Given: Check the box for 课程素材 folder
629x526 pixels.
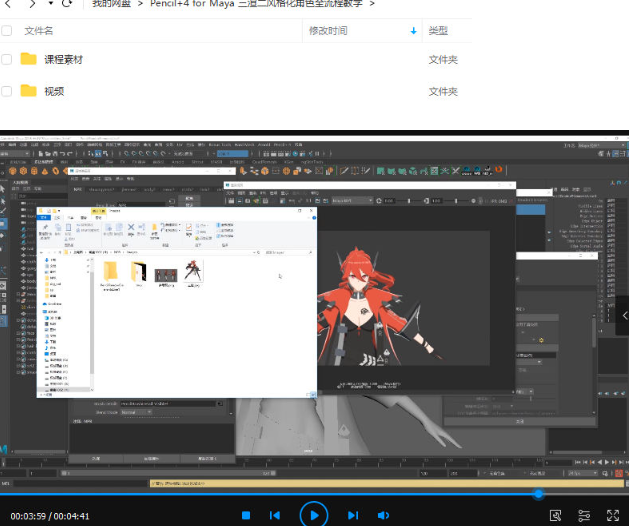Looking at the screenshot, I should click(6, 59).
